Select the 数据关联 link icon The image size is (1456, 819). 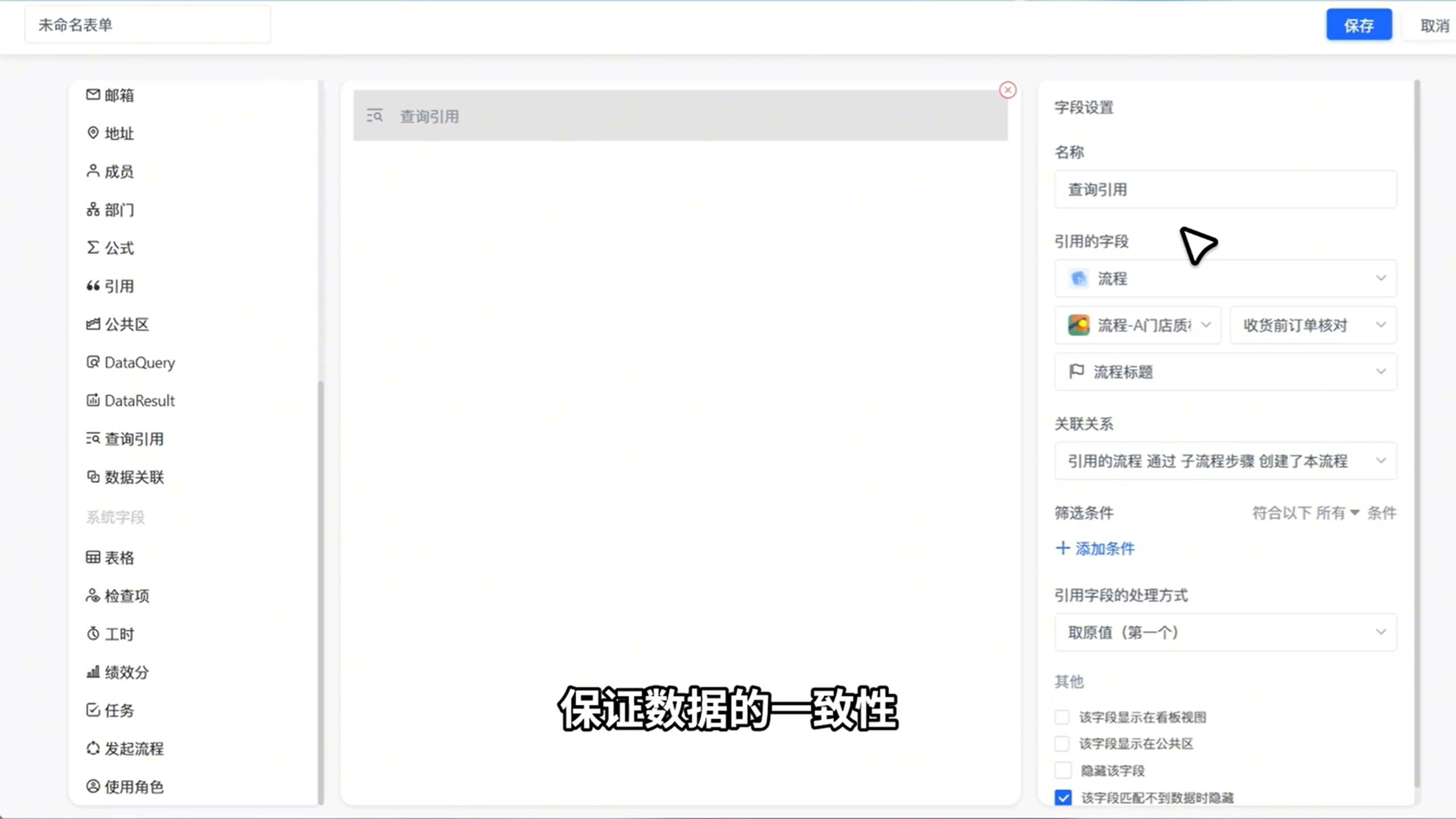(x=93, y=476)
